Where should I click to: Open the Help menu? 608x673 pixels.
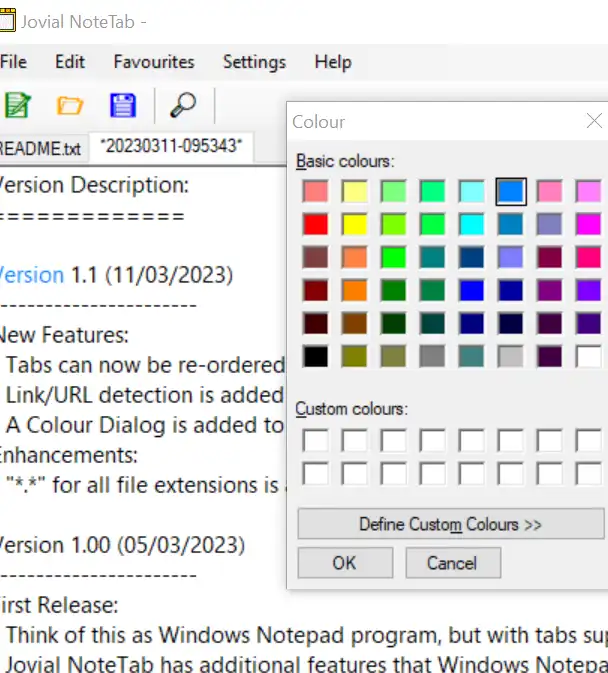(333, 62)
